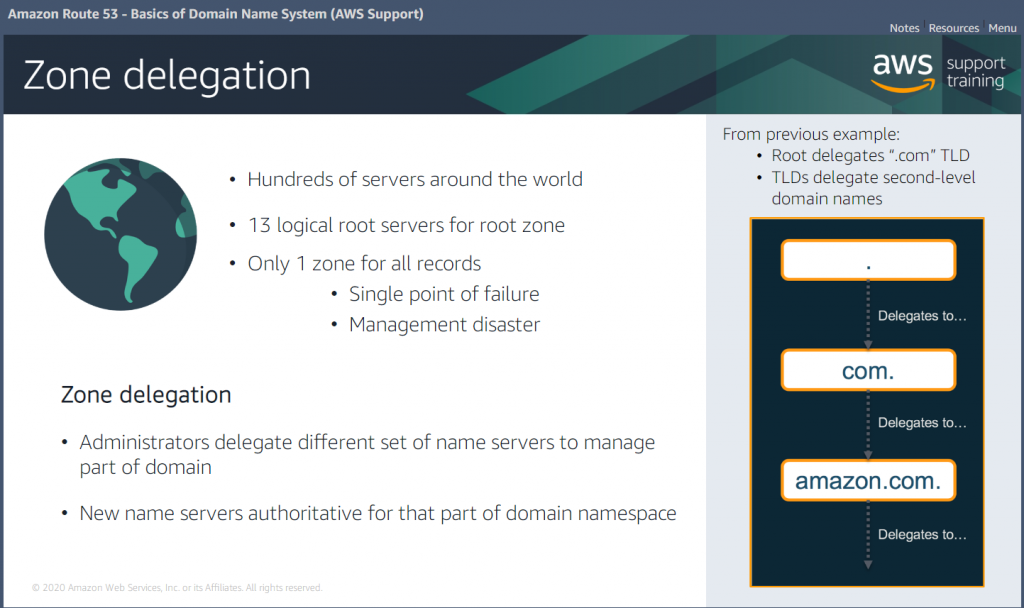Click the "Management disaster" sub-bullet
Image resolution: width=1024 pixels, height=608 pixels.
444,325
